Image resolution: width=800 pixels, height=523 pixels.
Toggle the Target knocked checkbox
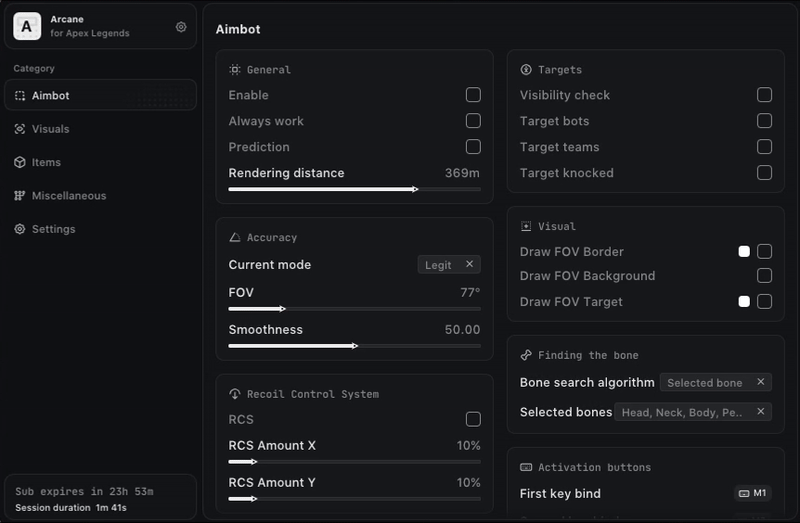(764, 172)
